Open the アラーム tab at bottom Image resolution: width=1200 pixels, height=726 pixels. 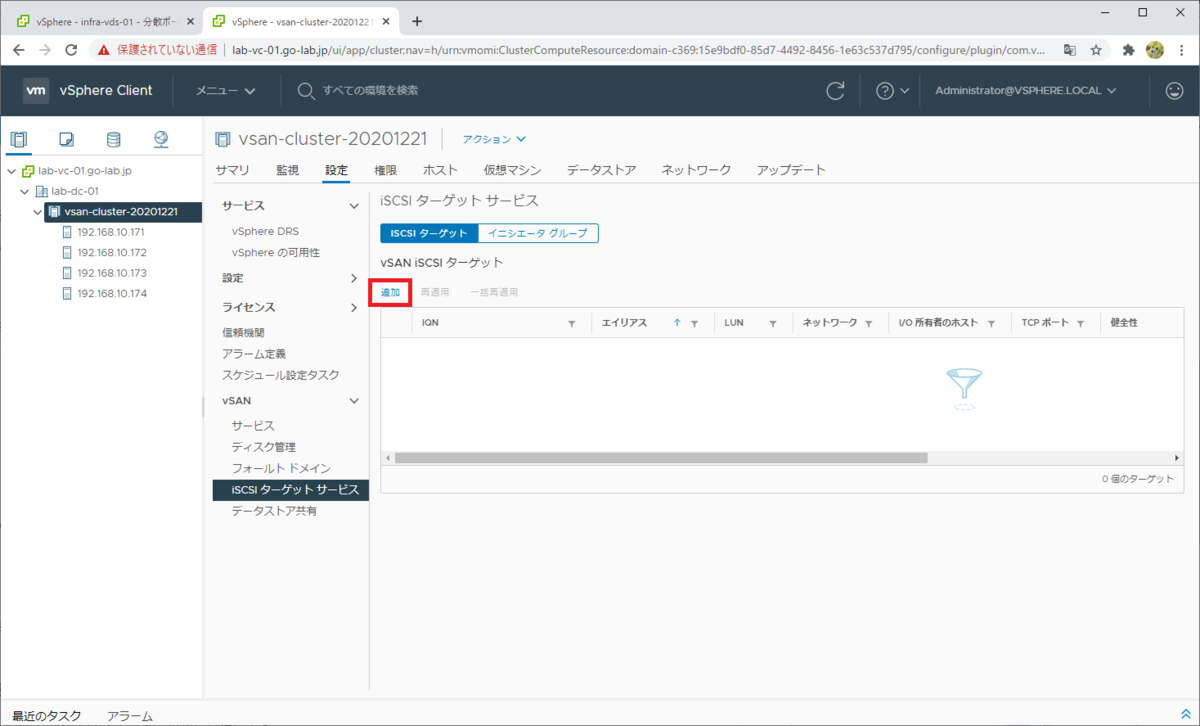tap(130, 716)
